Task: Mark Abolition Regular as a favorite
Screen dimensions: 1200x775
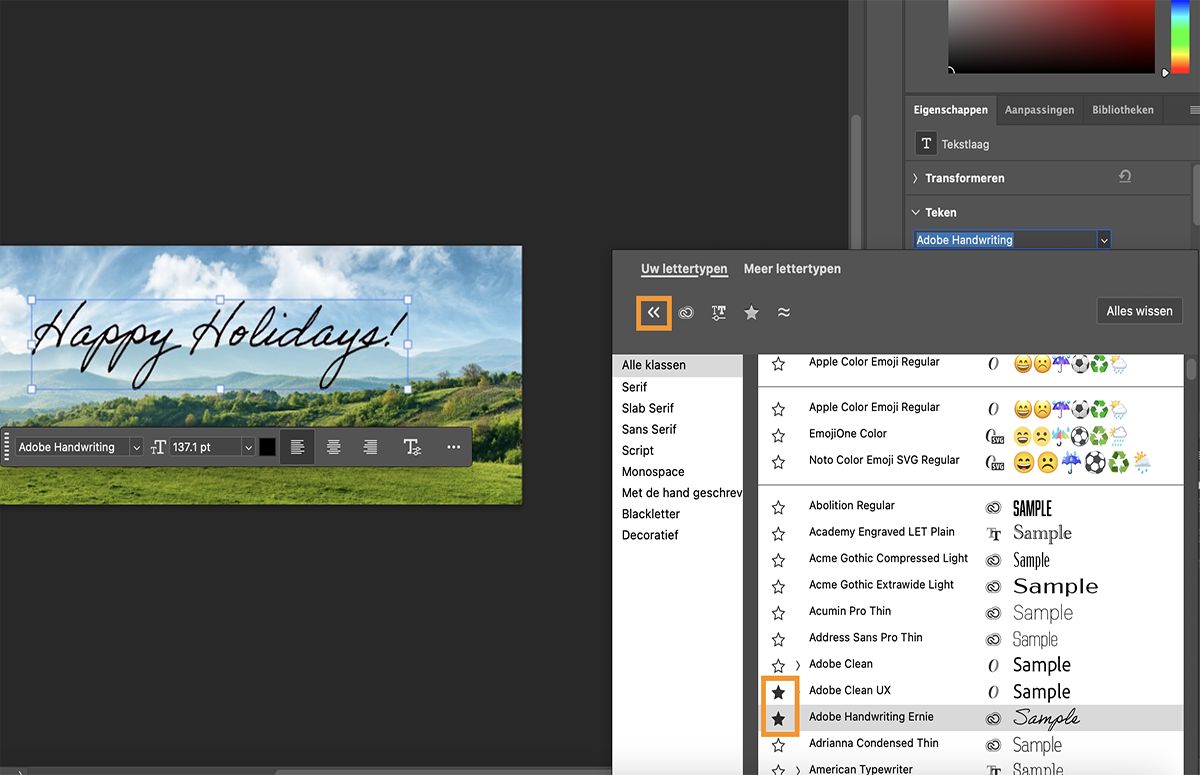Action: click(778, 506)
